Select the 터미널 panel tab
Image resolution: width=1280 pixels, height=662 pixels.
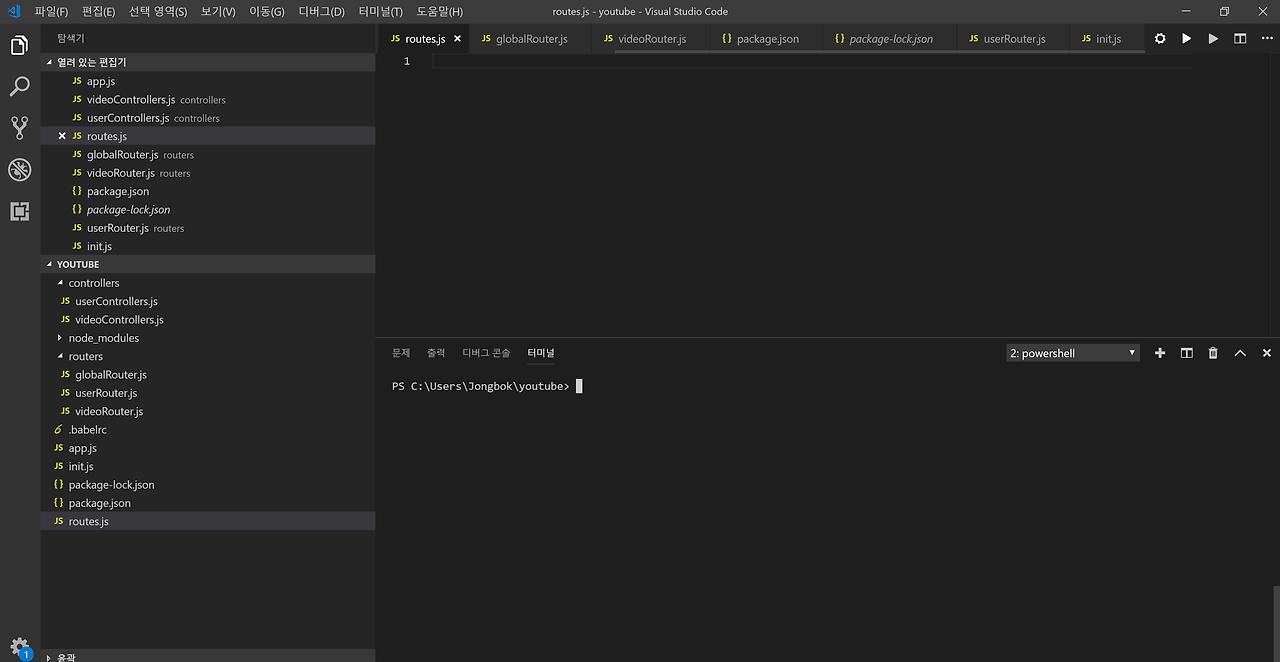pos(541,353)
